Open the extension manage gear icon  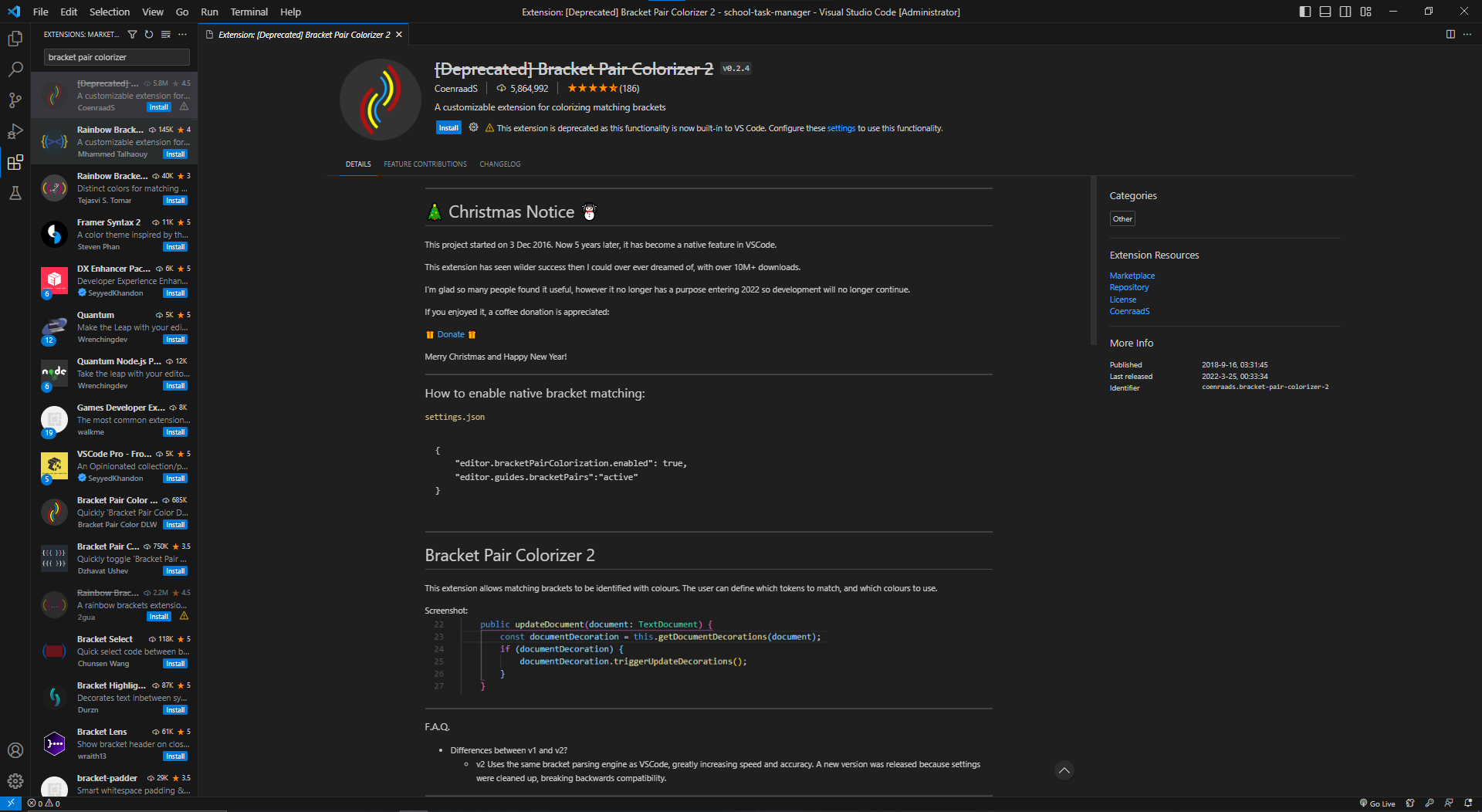click(x=473, y=127)
